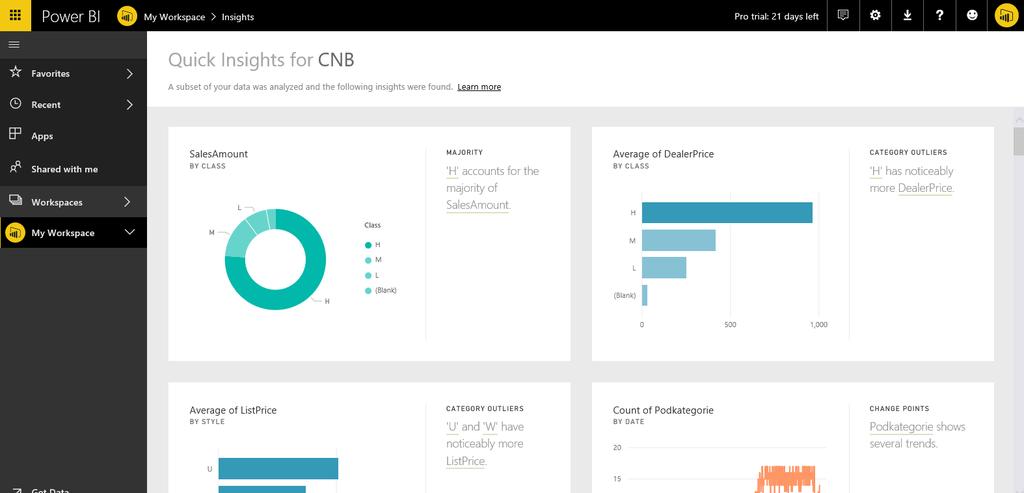Click "'H' accounts for the majority" insight text
Image resolution: width=1024 pixels, height=493 pixels.
pyautogui.click(x=492, y=188)
